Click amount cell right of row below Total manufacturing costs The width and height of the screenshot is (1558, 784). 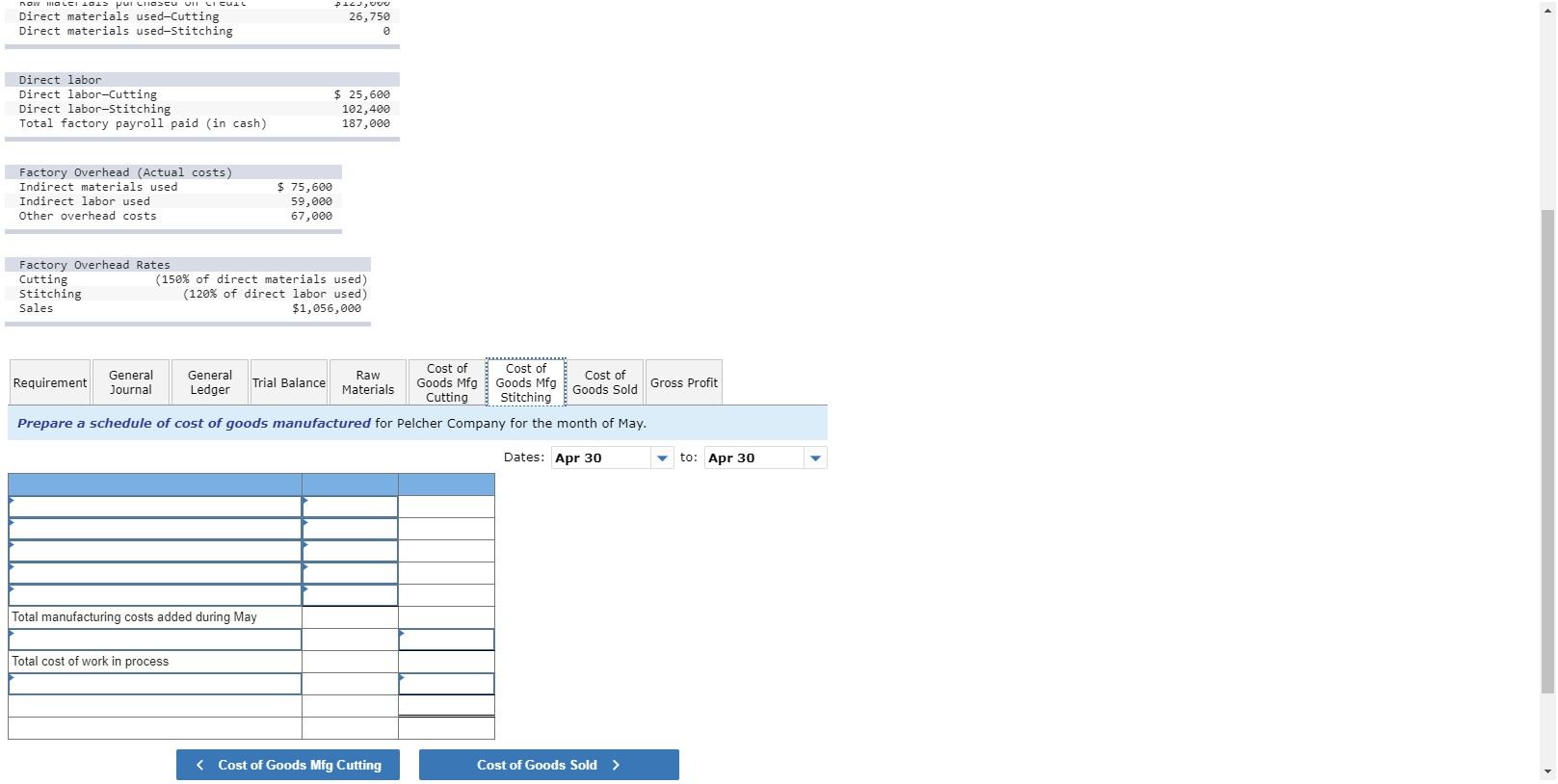tap(446, 640)
